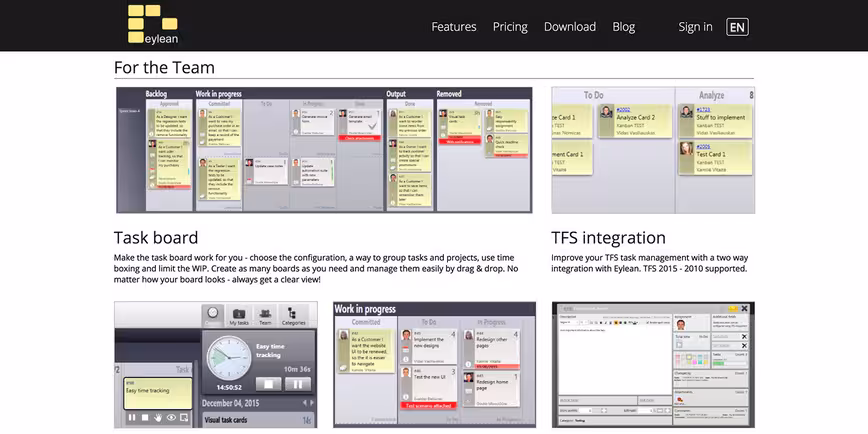Viewport: 868px width, 434px height.
Task: Toggle the eye icon under the yellow task card
Action: [x=171, y=418]
